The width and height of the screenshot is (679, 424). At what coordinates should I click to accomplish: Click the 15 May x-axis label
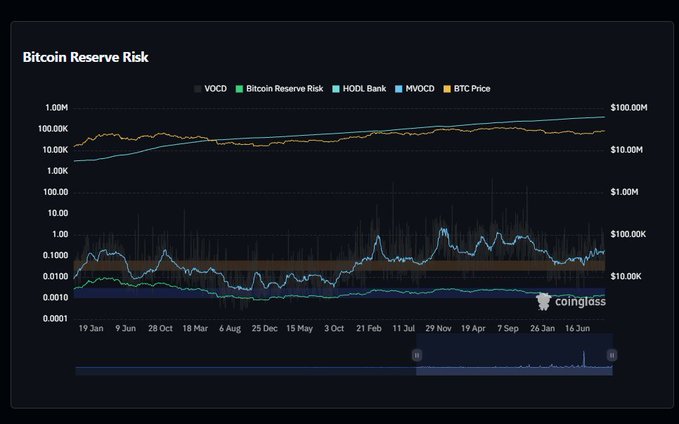click(299, 329)
